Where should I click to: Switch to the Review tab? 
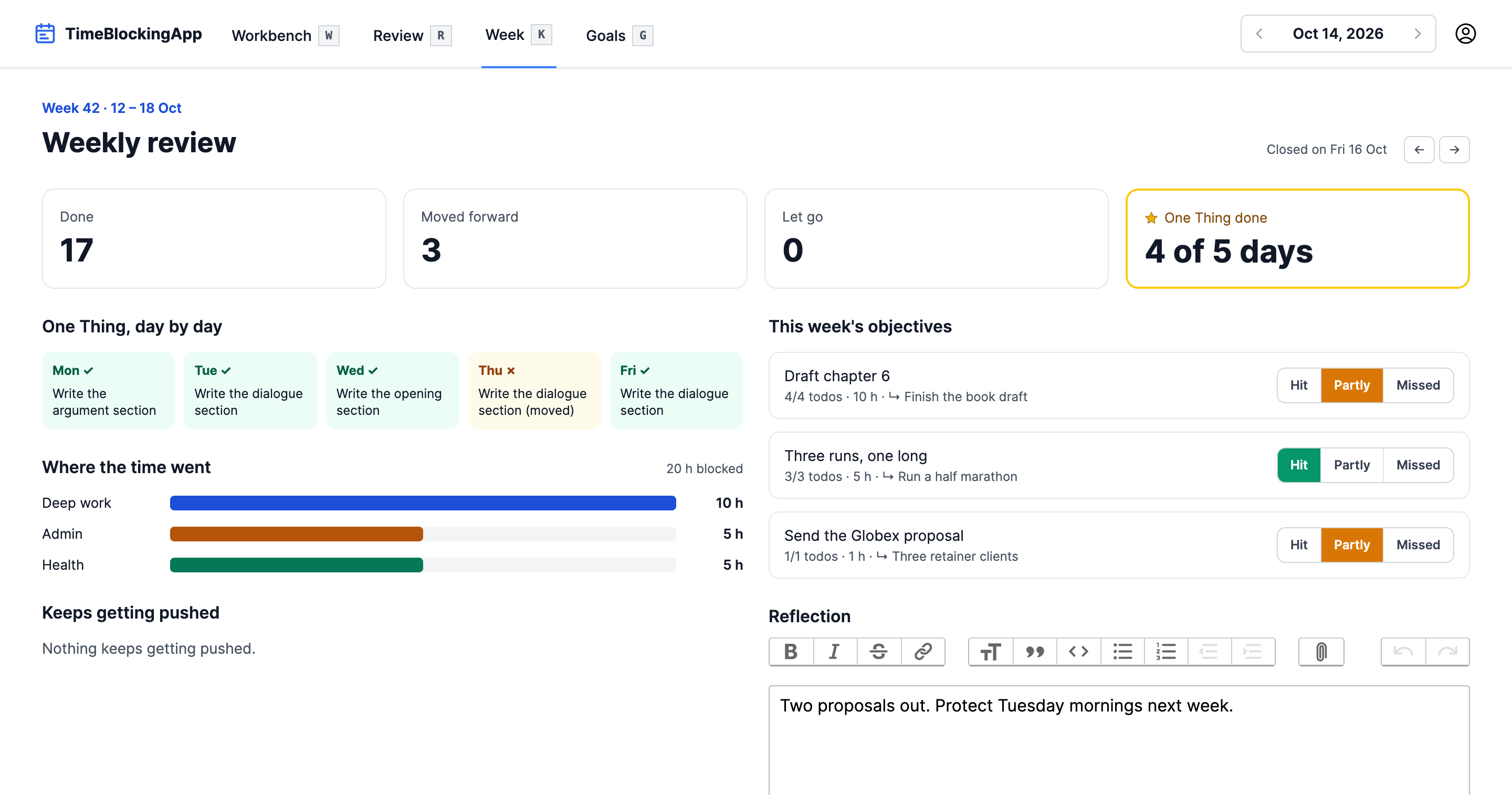[x=412, y=35]
